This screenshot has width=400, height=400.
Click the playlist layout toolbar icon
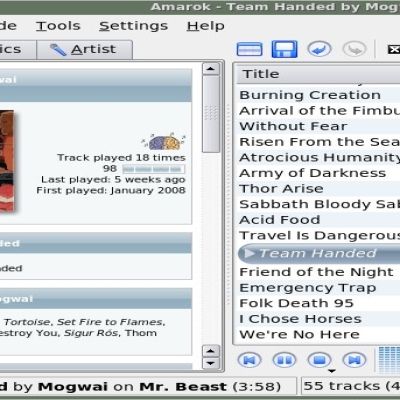(249, 49)
